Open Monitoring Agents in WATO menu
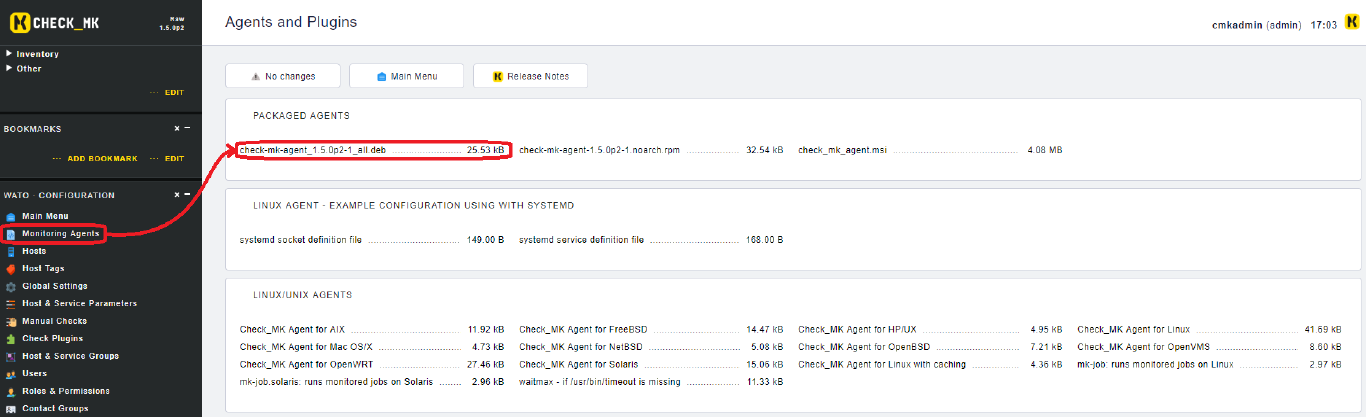Viewport: 1366px width, 417px height. pos(60,234)
